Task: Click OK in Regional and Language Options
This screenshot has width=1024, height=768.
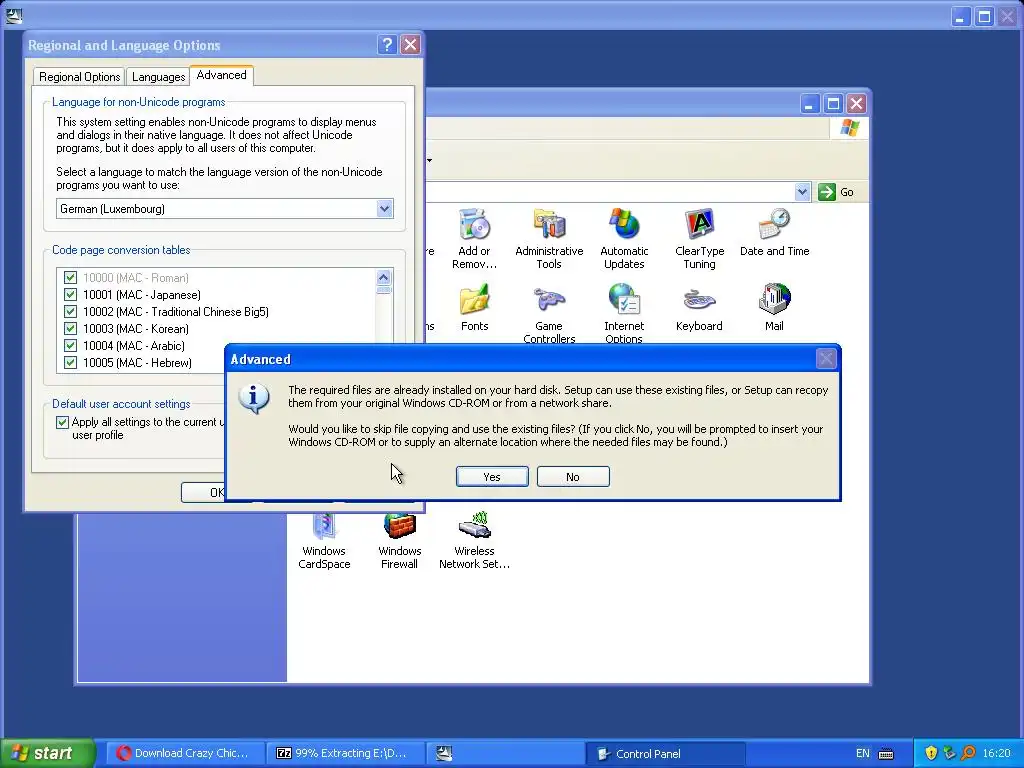Action: (x=204, y=492)
